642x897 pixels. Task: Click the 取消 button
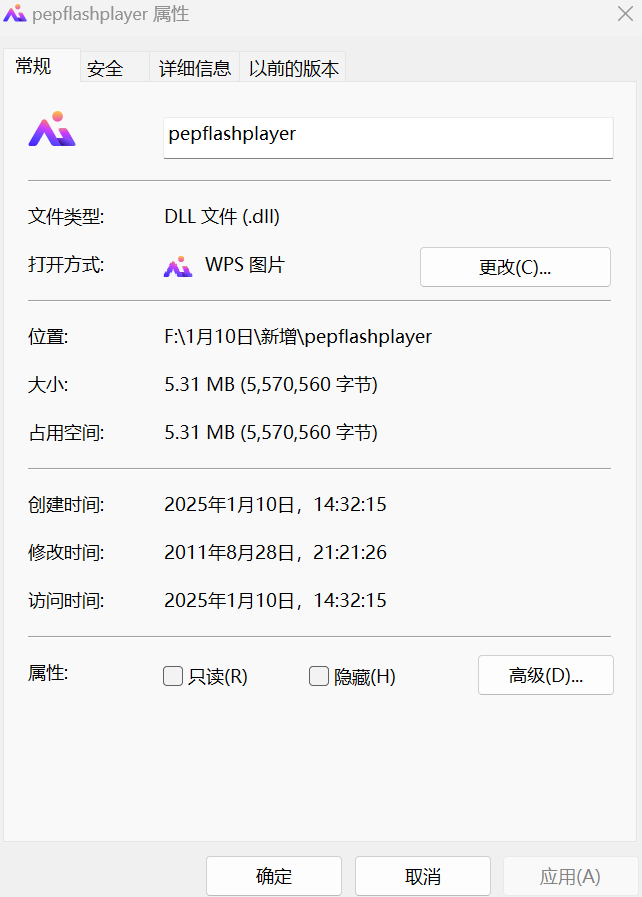pos(423,876)
